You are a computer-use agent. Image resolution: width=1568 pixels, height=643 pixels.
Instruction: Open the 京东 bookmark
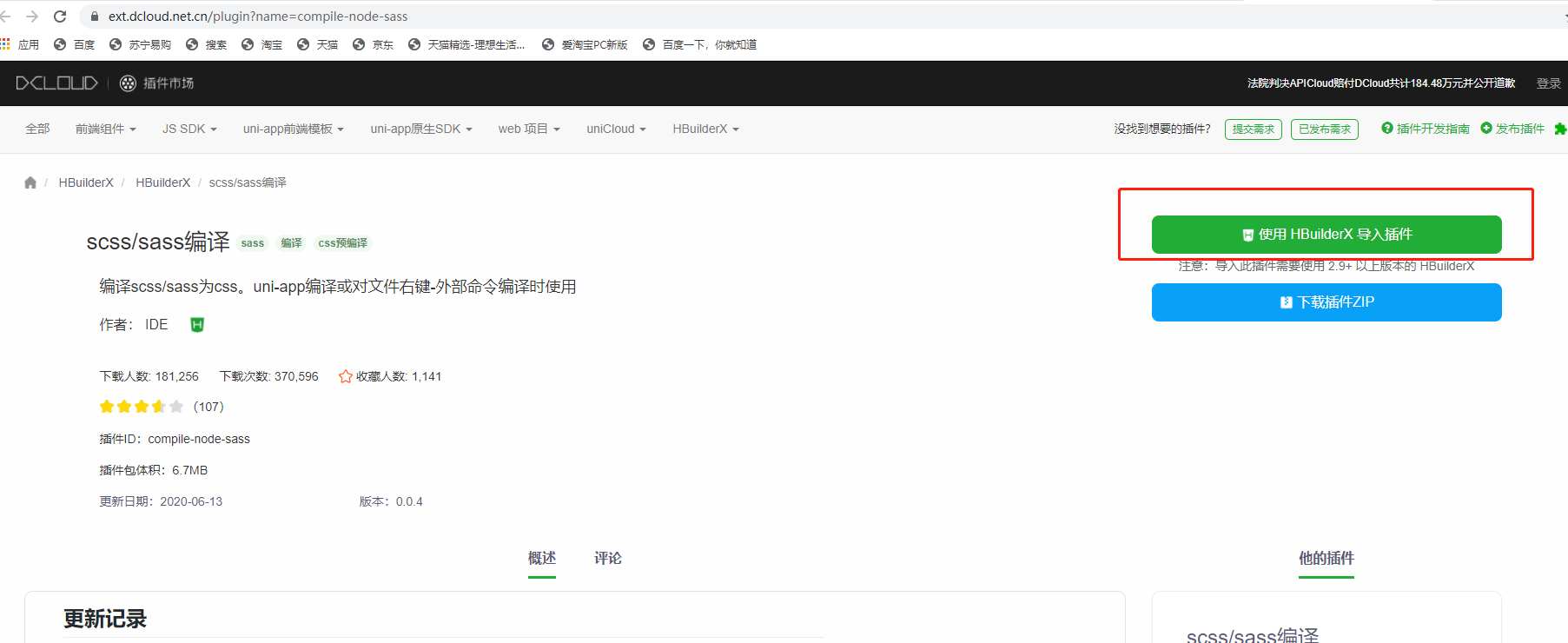click(374, 44)
